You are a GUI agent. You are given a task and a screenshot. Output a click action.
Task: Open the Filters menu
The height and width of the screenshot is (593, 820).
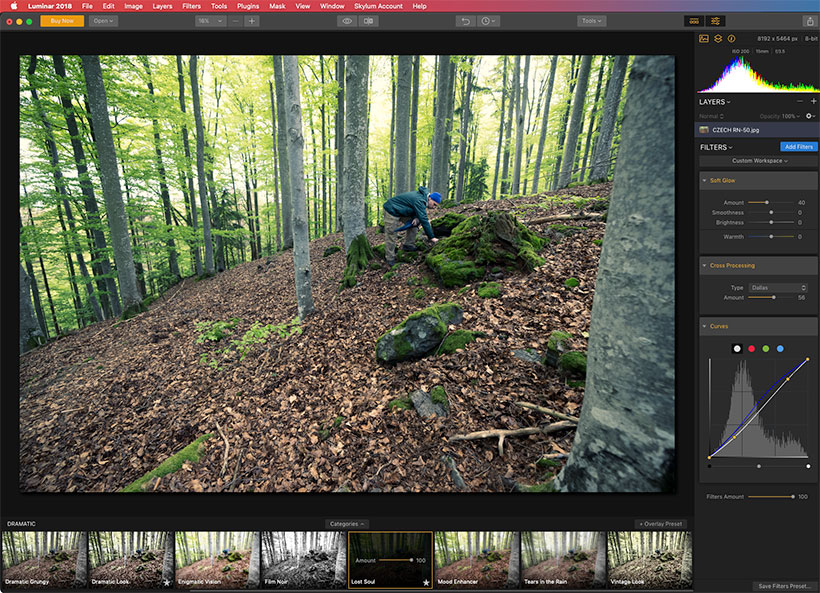pos(191,6)
